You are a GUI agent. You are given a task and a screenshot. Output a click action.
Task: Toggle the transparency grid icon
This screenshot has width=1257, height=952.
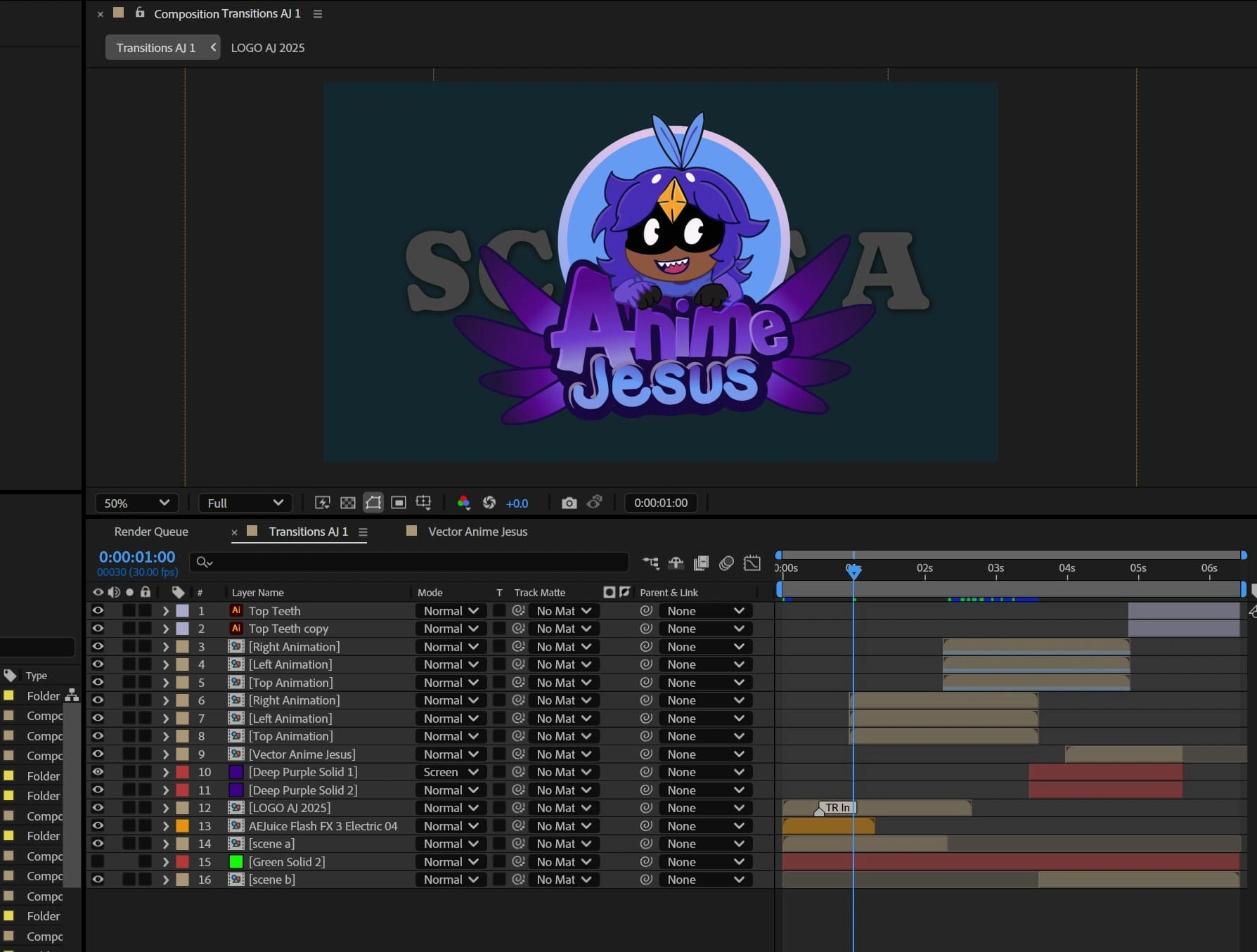tap(348, 503)
